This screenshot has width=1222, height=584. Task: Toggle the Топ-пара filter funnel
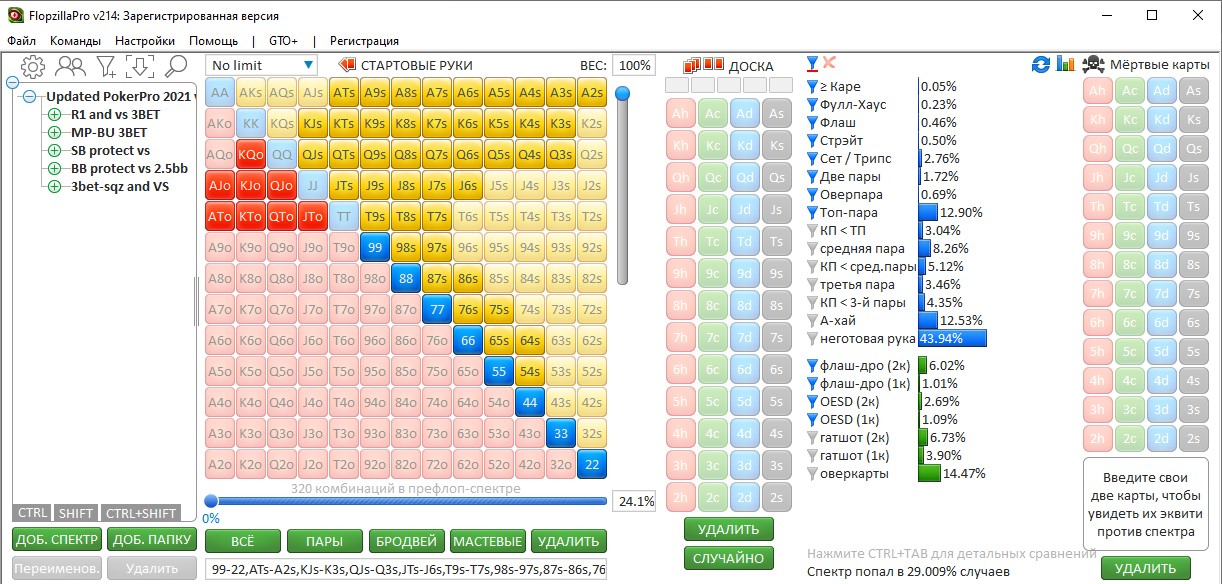(813, 212)
